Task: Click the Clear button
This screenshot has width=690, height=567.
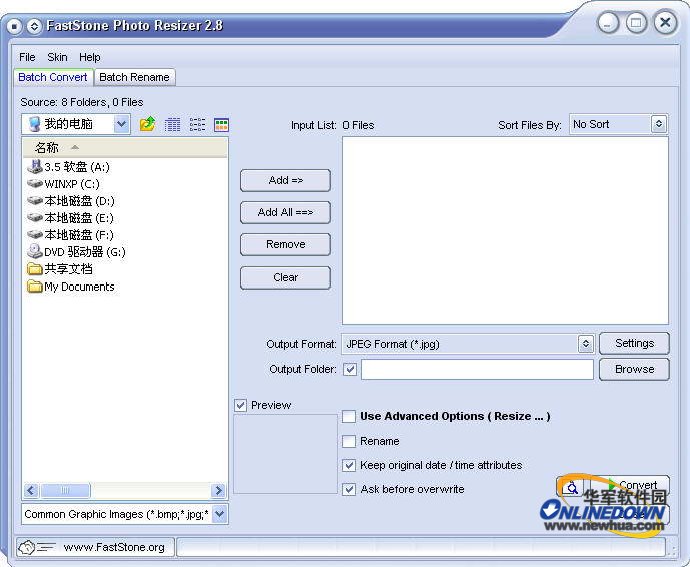Action: (285, 277)
